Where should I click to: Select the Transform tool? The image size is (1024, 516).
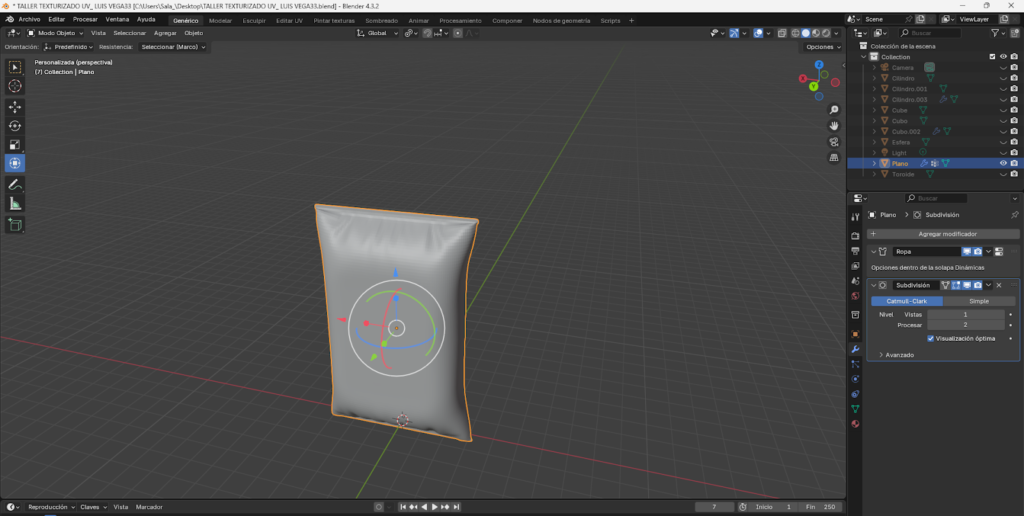pyautogui.click(x=14, y=163)
